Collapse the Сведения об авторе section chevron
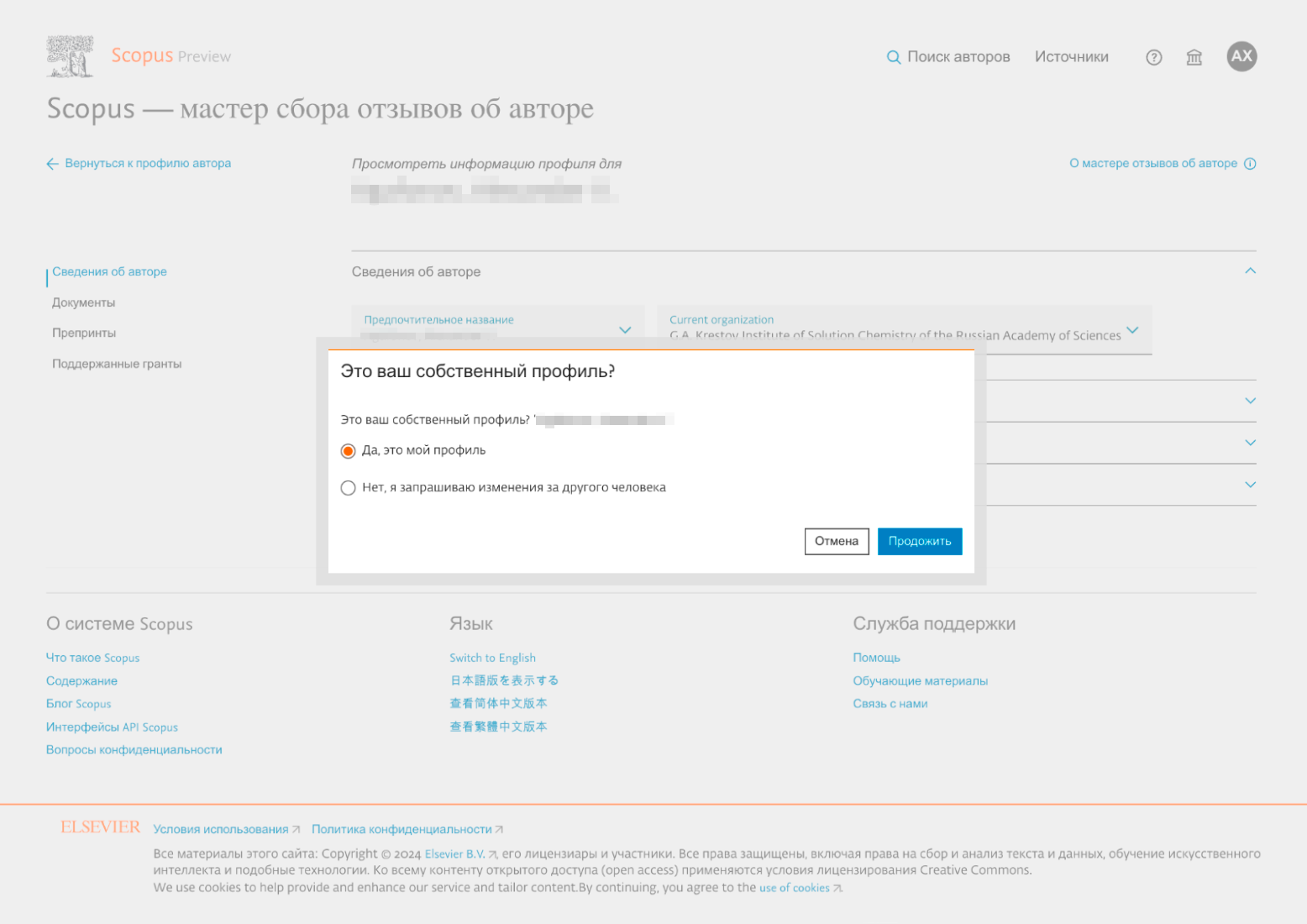This screenshot has height=924, width=1307. 1250,270
